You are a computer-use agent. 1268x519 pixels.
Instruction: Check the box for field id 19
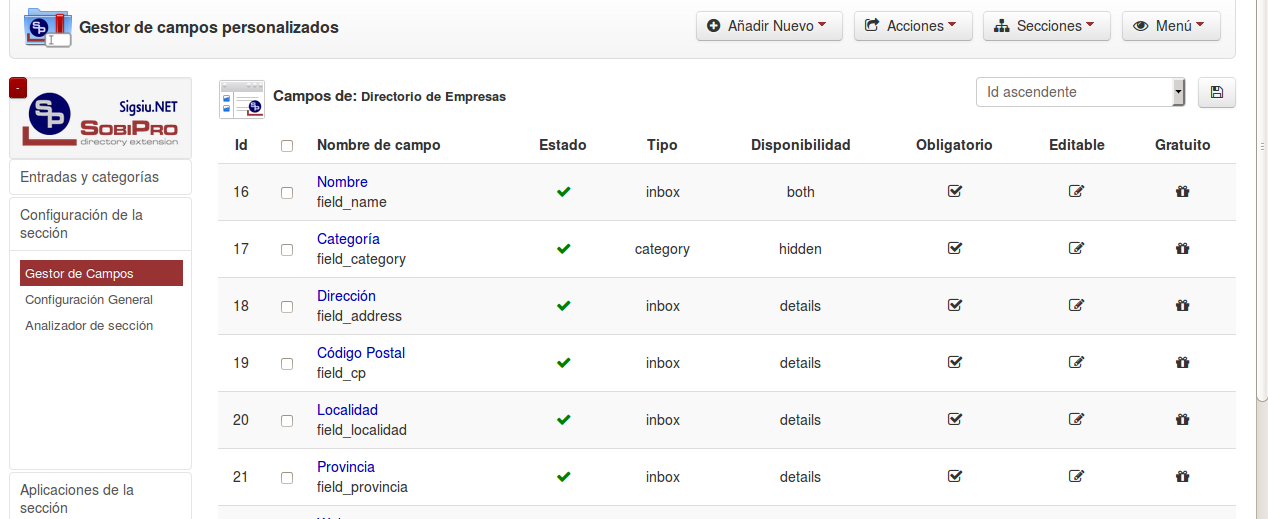(x=287, y=363)
